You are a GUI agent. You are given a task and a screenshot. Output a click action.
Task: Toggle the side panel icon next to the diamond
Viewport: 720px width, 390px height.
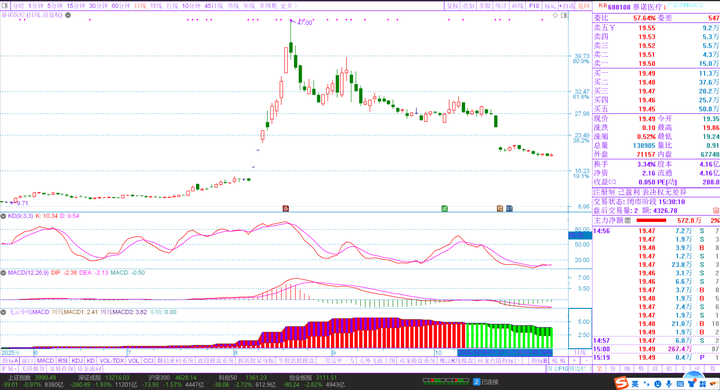click(x=564, y=15)
